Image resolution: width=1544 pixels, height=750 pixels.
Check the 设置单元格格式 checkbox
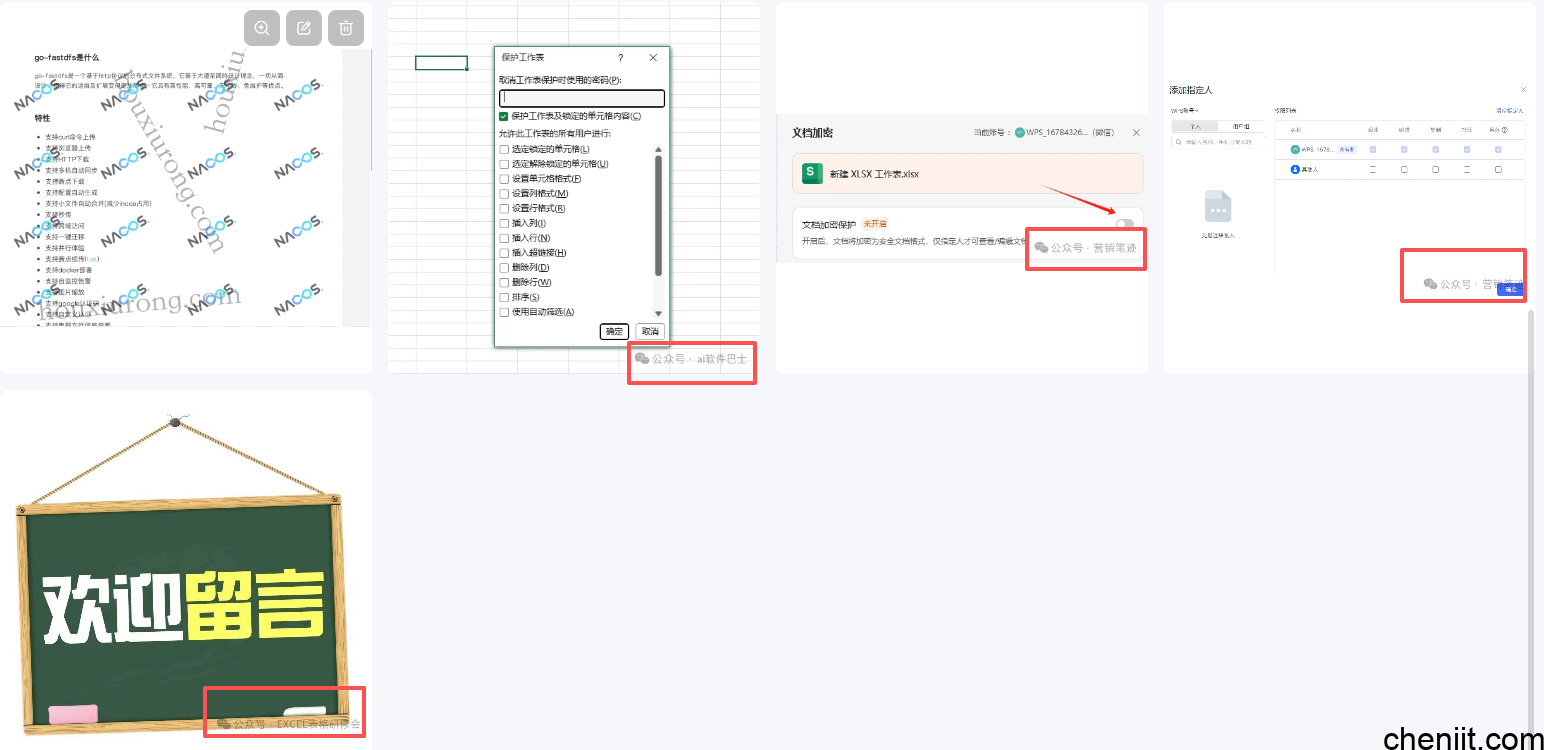point(504,178)
